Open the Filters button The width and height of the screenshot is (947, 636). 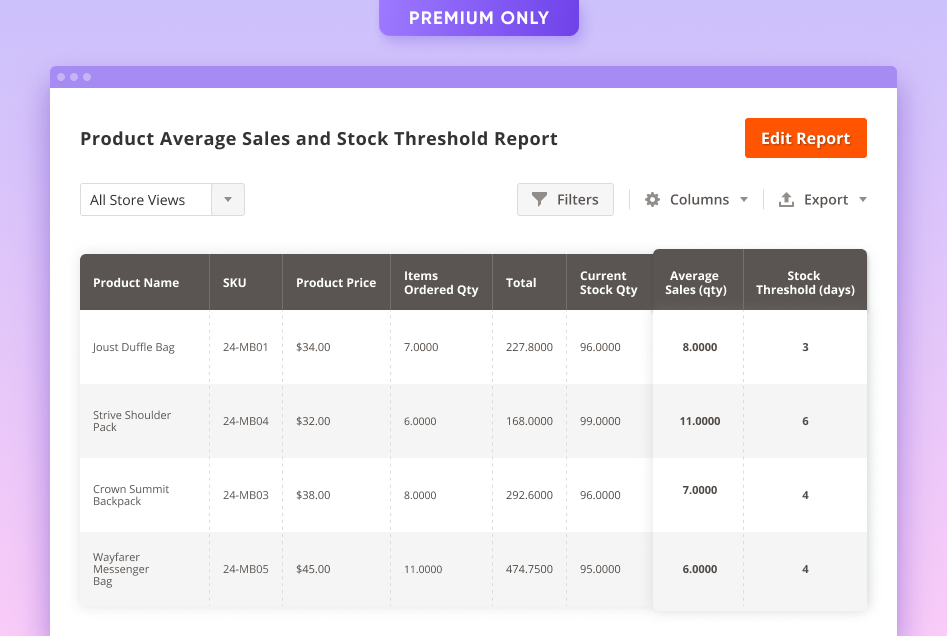coord(565,199)
